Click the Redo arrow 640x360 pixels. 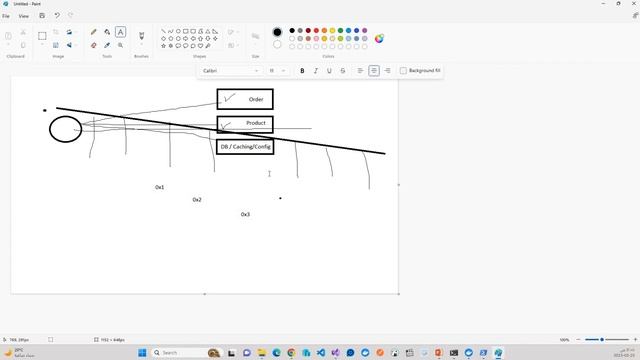(71, 16)
